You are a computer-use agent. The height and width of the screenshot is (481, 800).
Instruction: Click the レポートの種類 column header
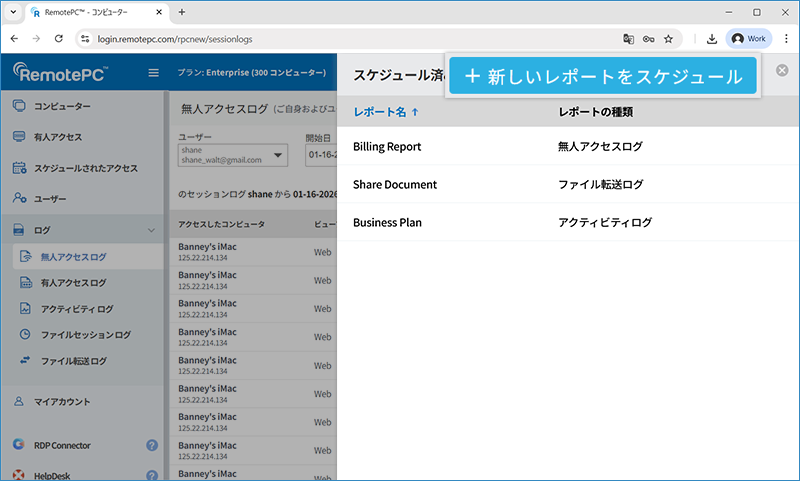[595, 112]
